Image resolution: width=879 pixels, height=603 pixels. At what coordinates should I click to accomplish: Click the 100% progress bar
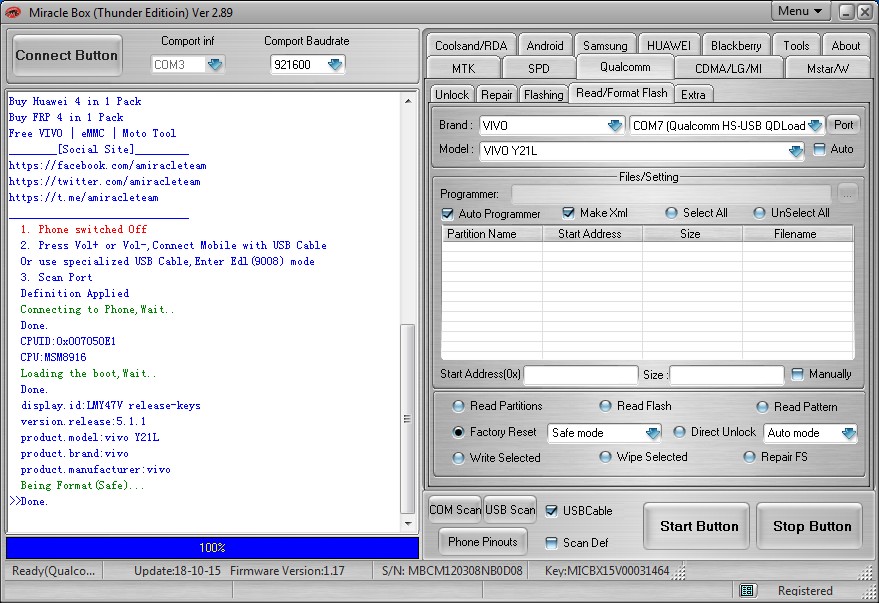click(x=212, y=548)
